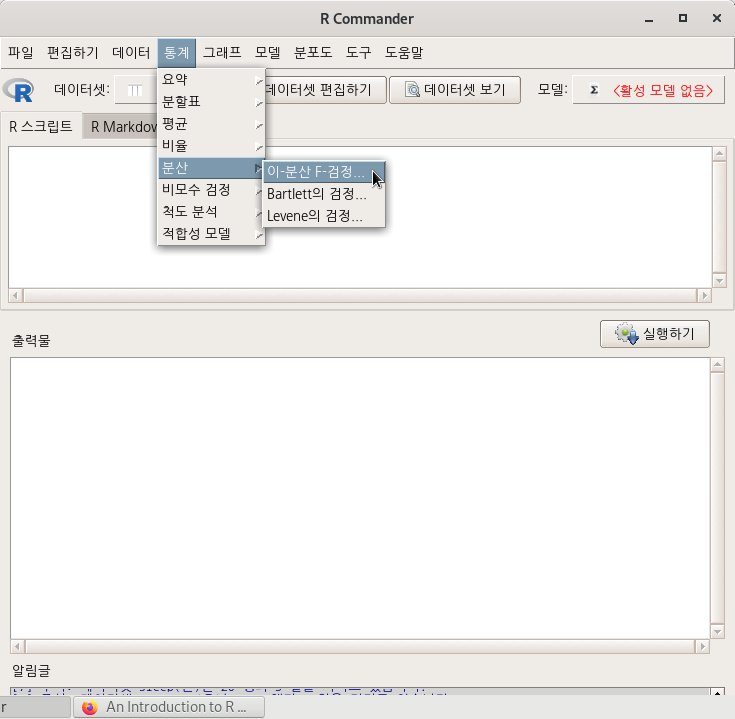735x719 pixels.
Task: Click the sigma icon on model button
Action: coord(594,90)
